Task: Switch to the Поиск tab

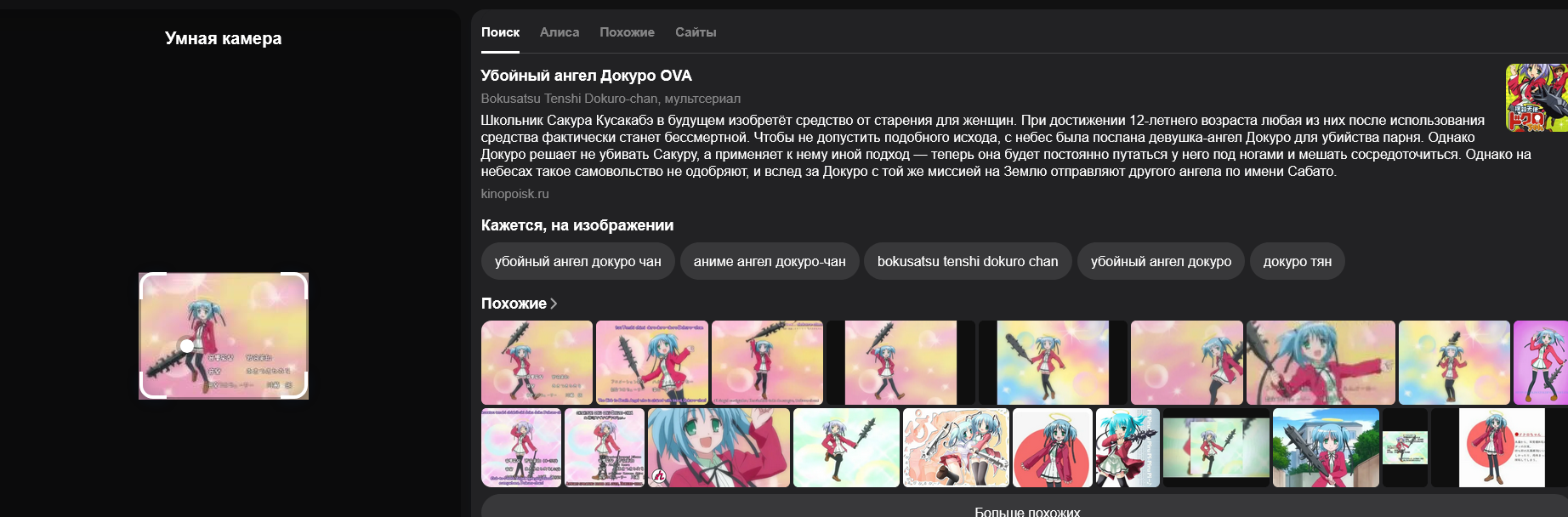Action: coord(500,32)
